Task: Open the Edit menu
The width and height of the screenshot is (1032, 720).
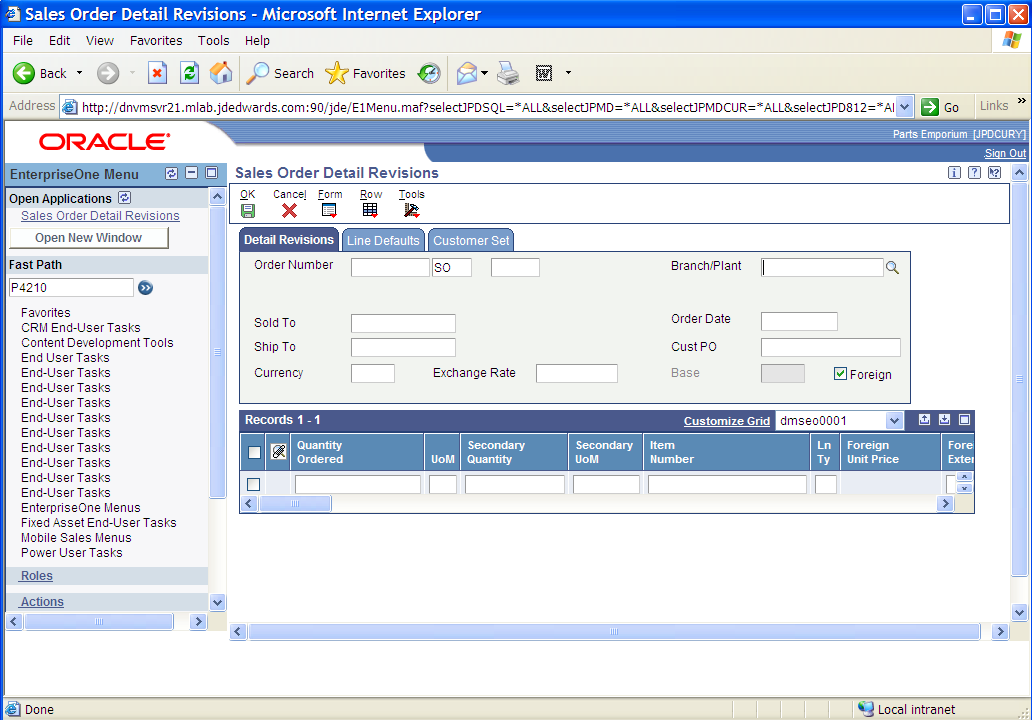Action: pos(59,41)
